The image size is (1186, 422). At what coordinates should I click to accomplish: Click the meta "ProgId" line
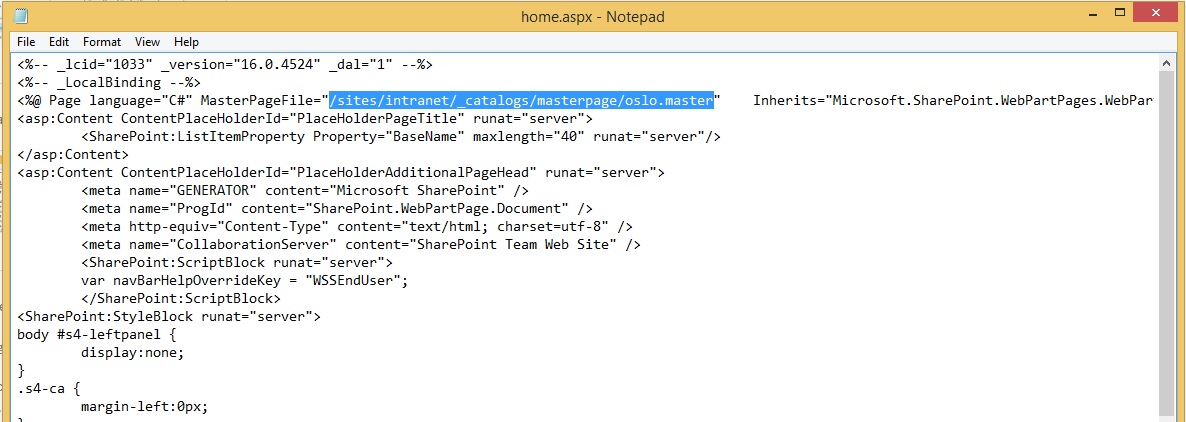tap(337, 209)
